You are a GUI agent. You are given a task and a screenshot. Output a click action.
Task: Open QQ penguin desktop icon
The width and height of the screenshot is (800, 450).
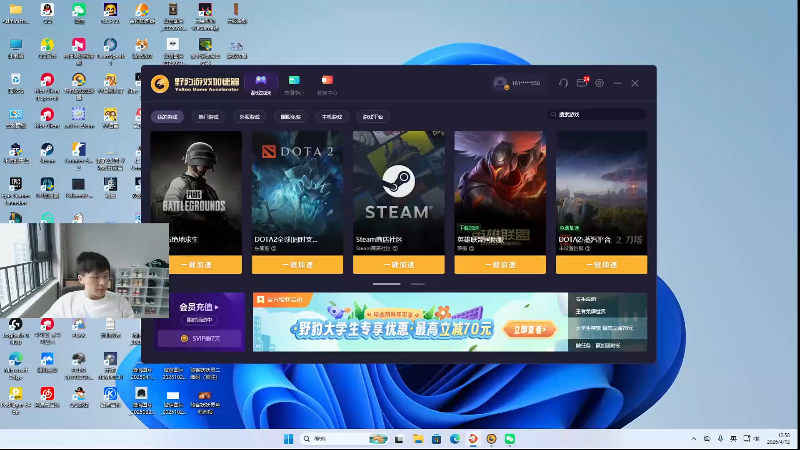pyautogui.click(x=47, y=14)
